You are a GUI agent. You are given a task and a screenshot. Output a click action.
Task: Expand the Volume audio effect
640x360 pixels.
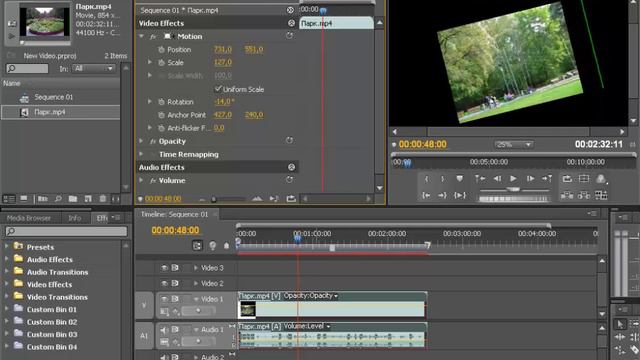coord(142,180)
